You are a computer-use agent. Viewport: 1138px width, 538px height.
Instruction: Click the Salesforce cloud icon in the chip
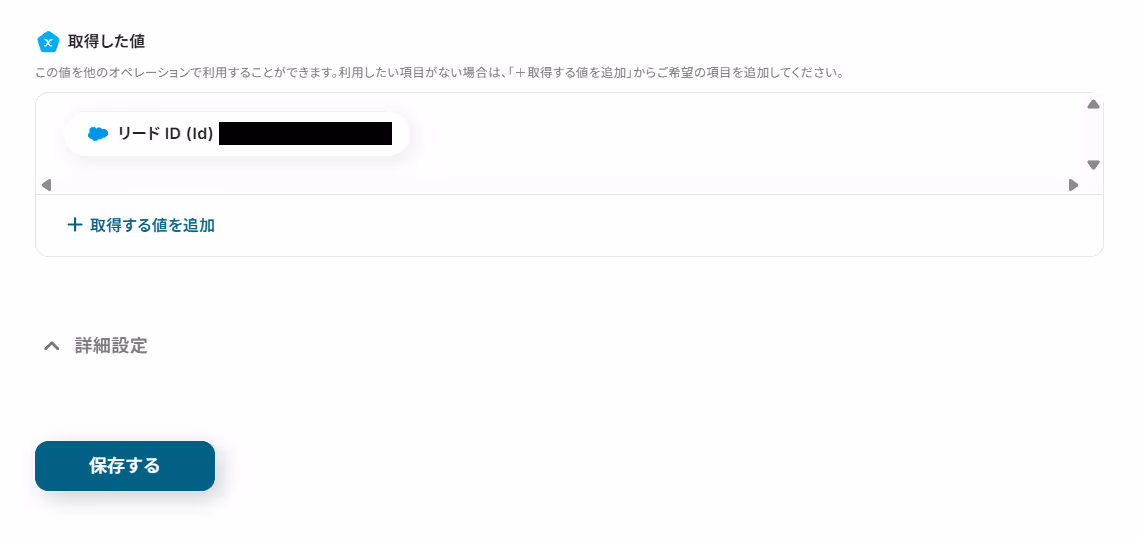(x=97, y=134)
